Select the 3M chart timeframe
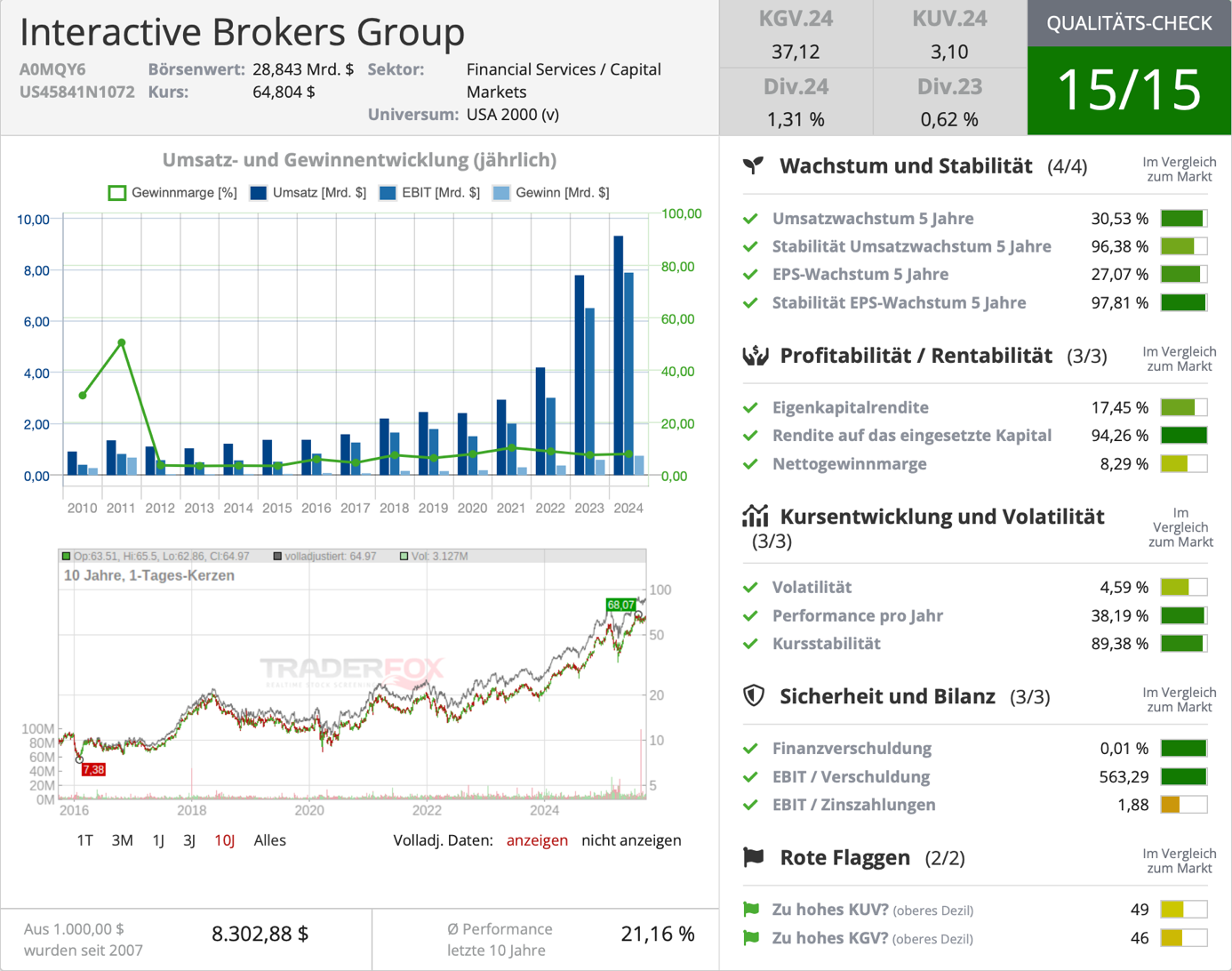1232x971 pixels. tap(123, 840)
